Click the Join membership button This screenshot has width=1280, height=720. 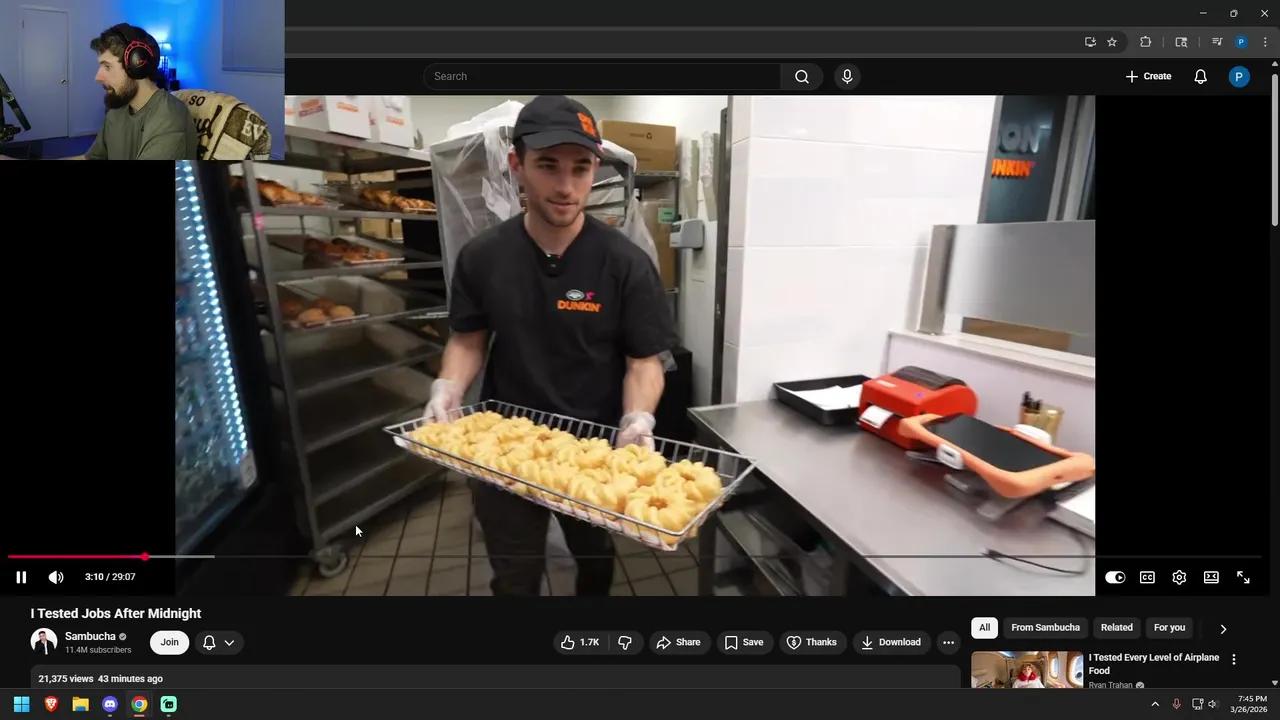(x=170, y=642)
